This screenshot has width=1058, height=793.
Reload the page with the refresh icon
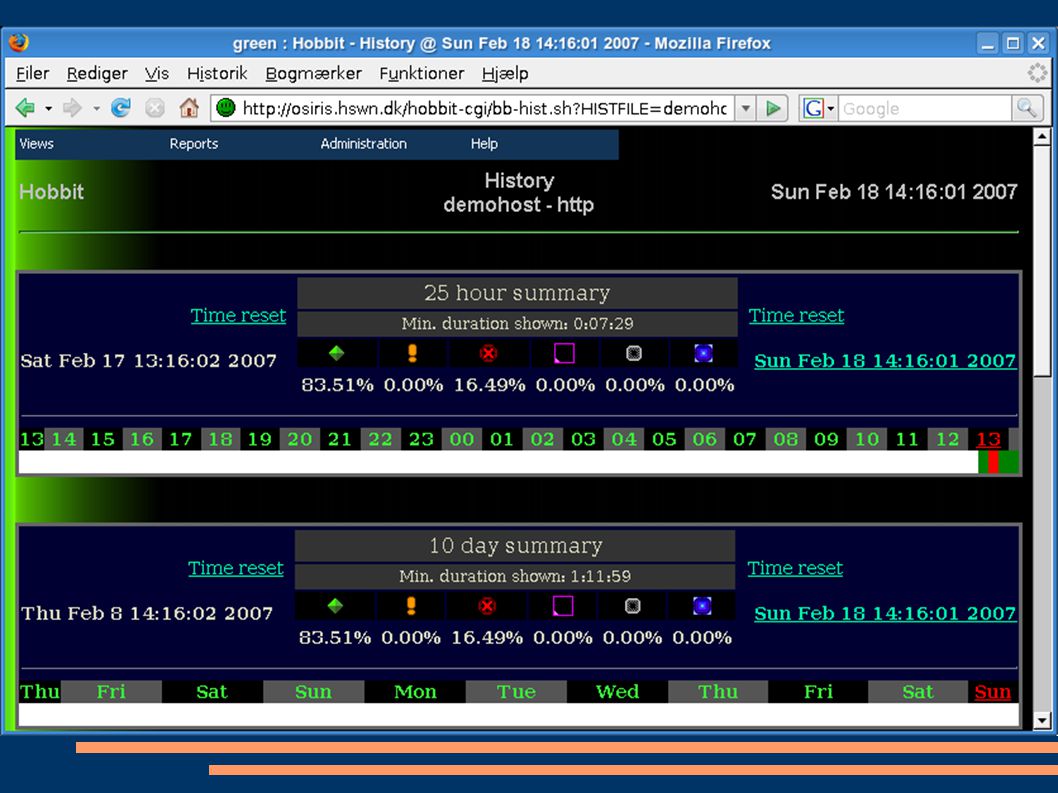point(121,108)
